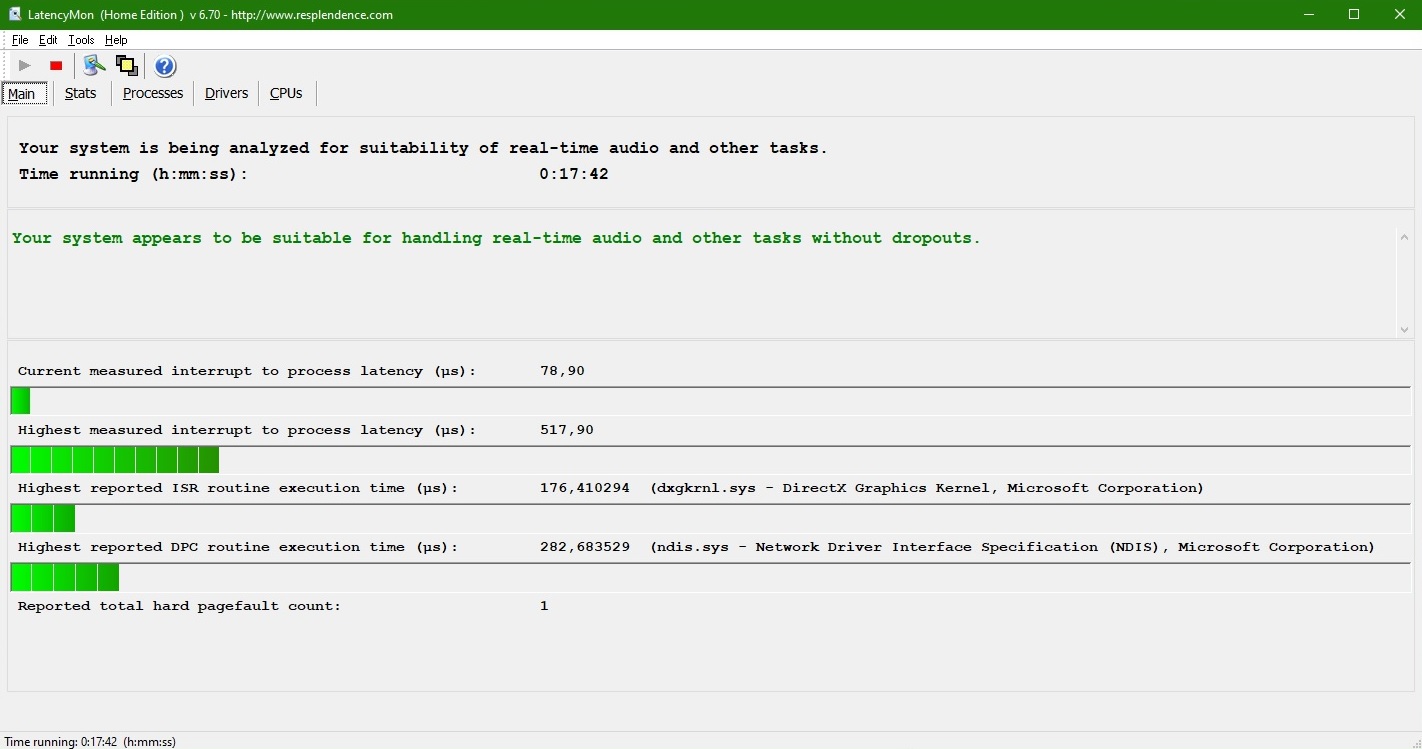Switch to the Drivers tab
This screenshot has height=749, width=1422.
click(226, 93)
